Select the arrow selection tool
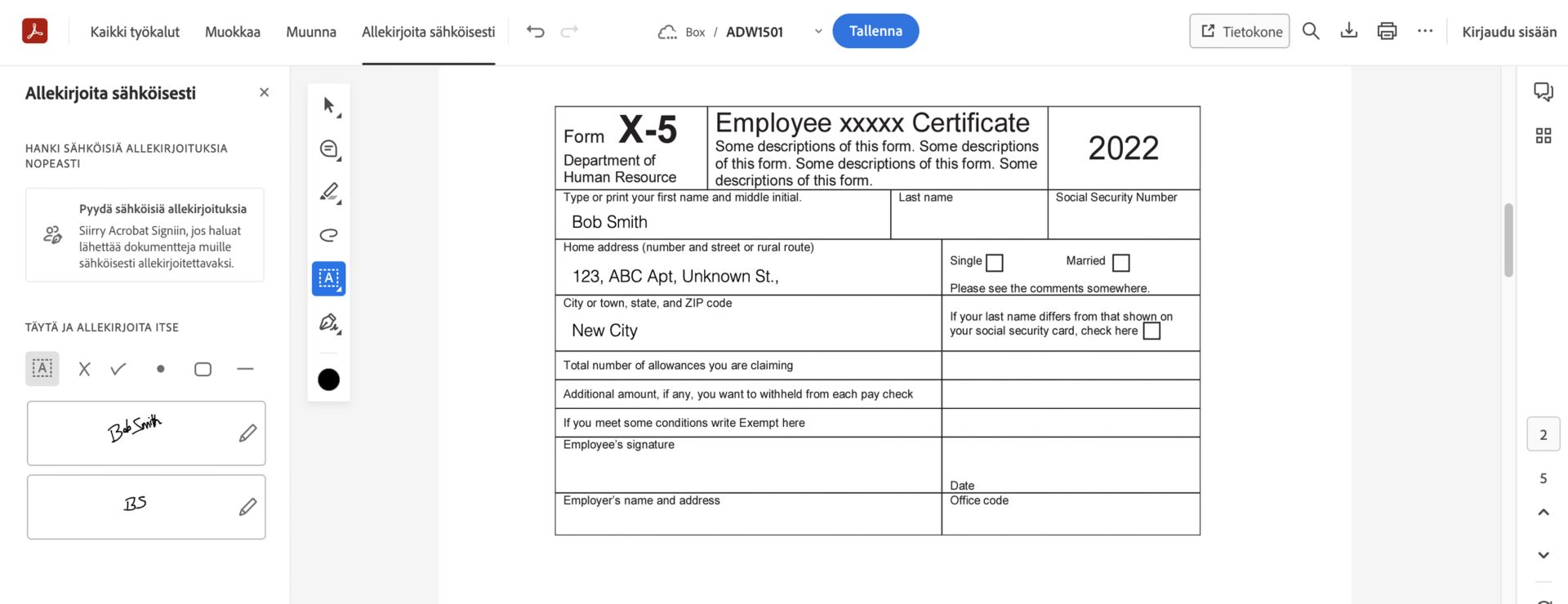The image size is (1568, 604). 329,106
